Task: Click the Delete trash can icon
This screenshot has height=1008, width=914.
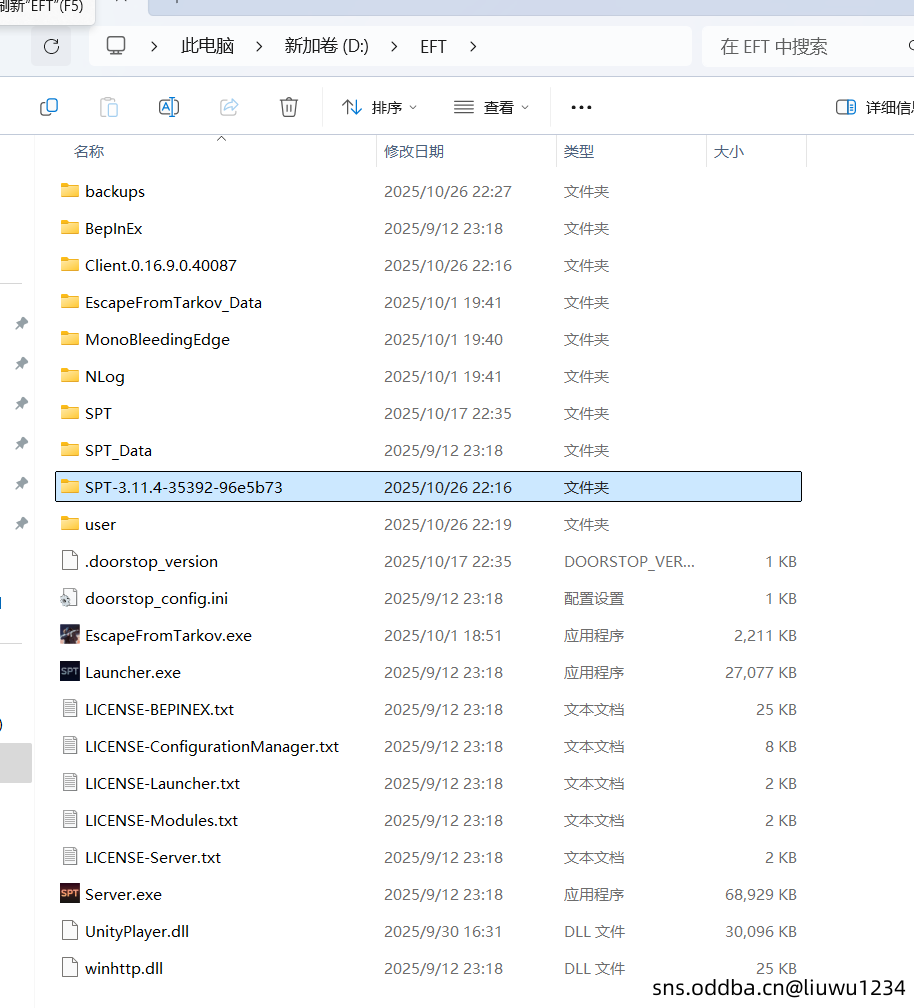Action: click(x=289, y=107)
